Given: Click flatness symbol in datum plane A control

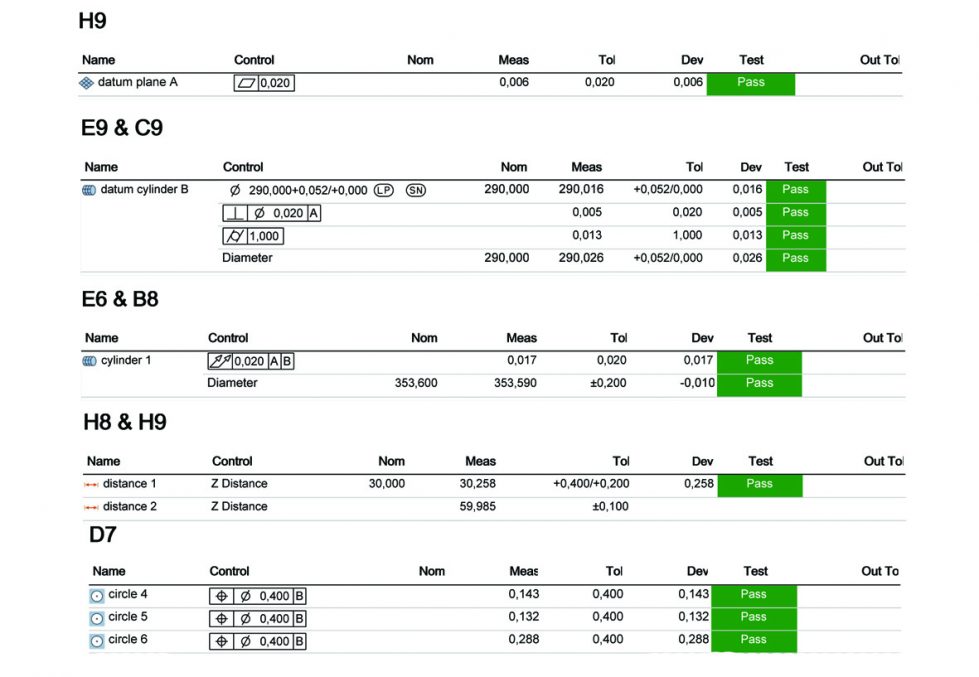Looking at the screenshot, I should (246, 84).
